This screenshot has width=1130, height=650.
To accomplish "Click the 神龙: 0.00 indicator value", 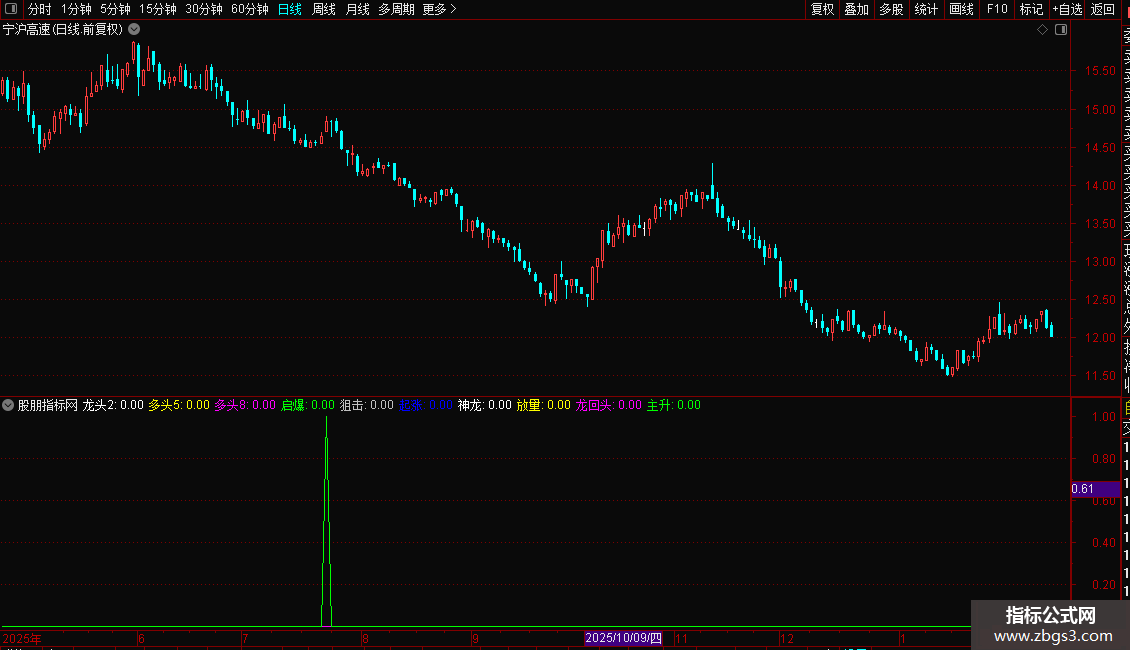I will (484, 405).
